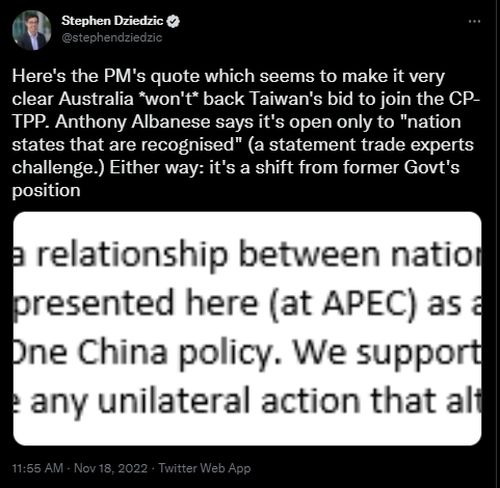Click "(at APEC)" text in the image
This screenshot has width=500, height=488.
pyautogui.click(x=343, y=304)
